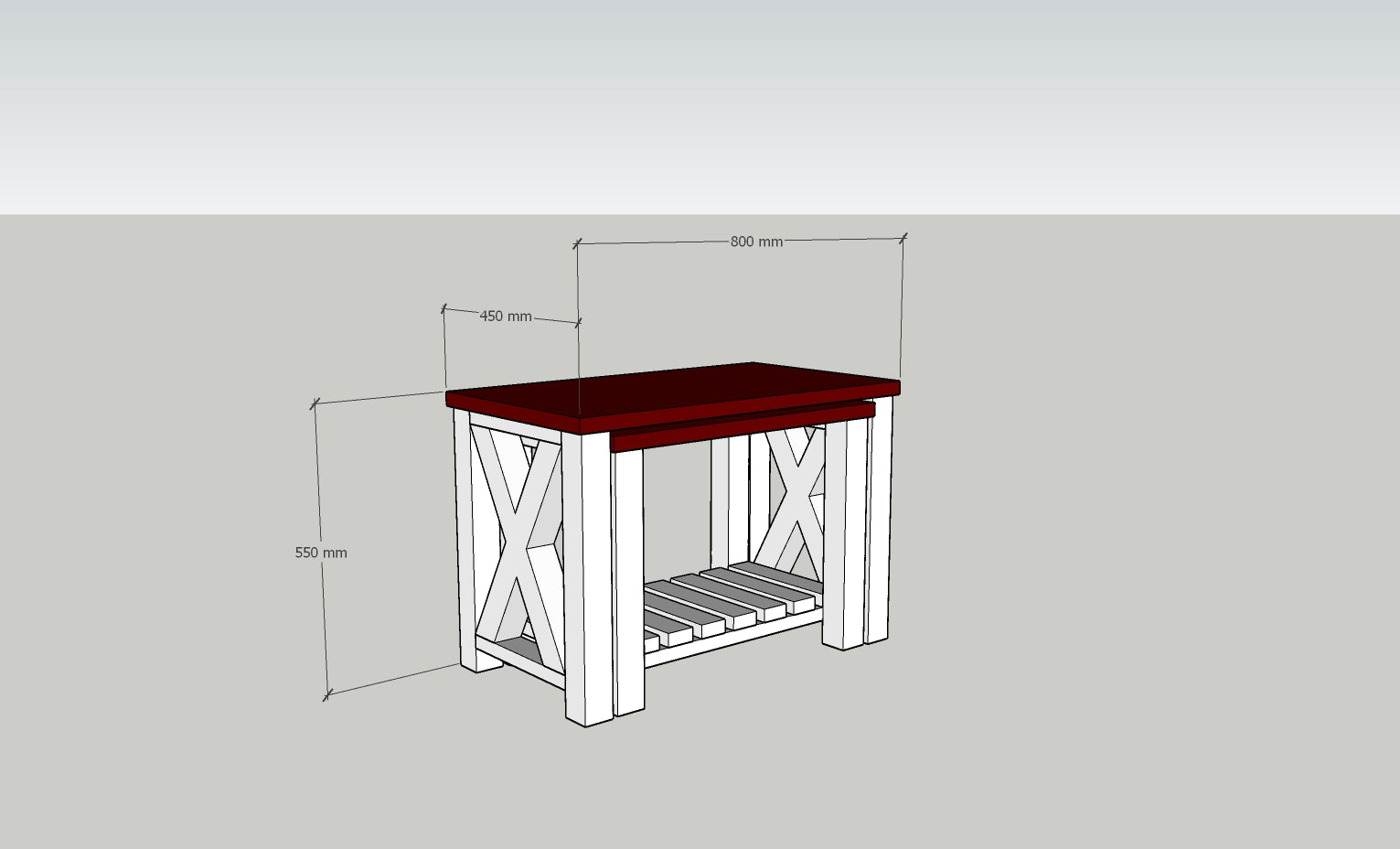Select the bottom end tick of 550 mm dimension

click(326, 696)
